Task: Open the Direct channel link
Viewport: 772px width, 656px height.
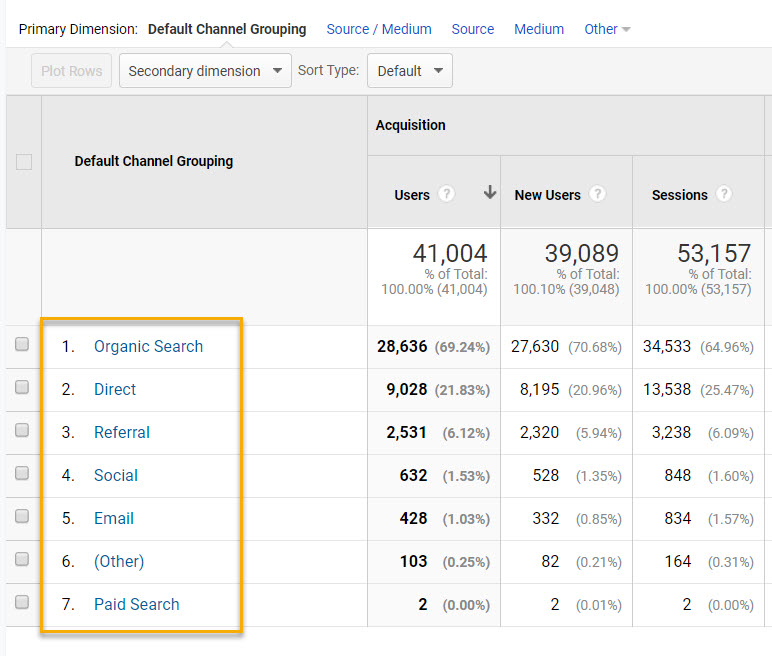Action: (x=115, y=389)
